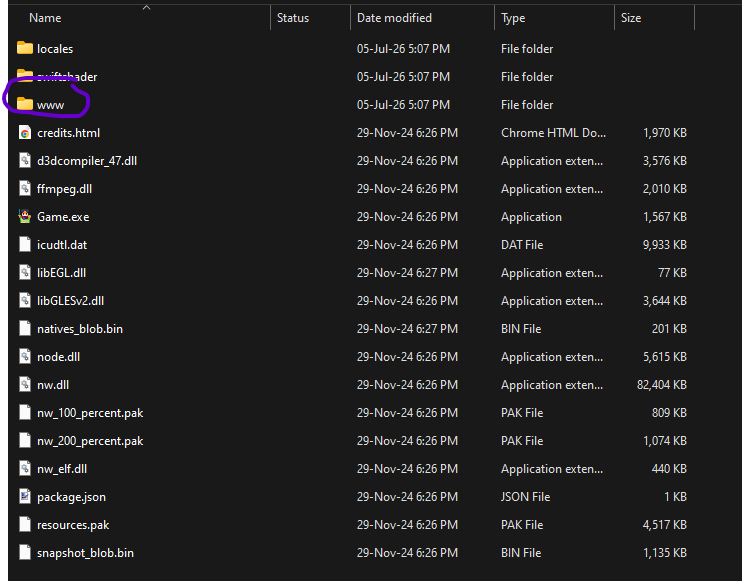Select the file name nw.dll
Screen dimensions: 742x581
coord(53,385)
